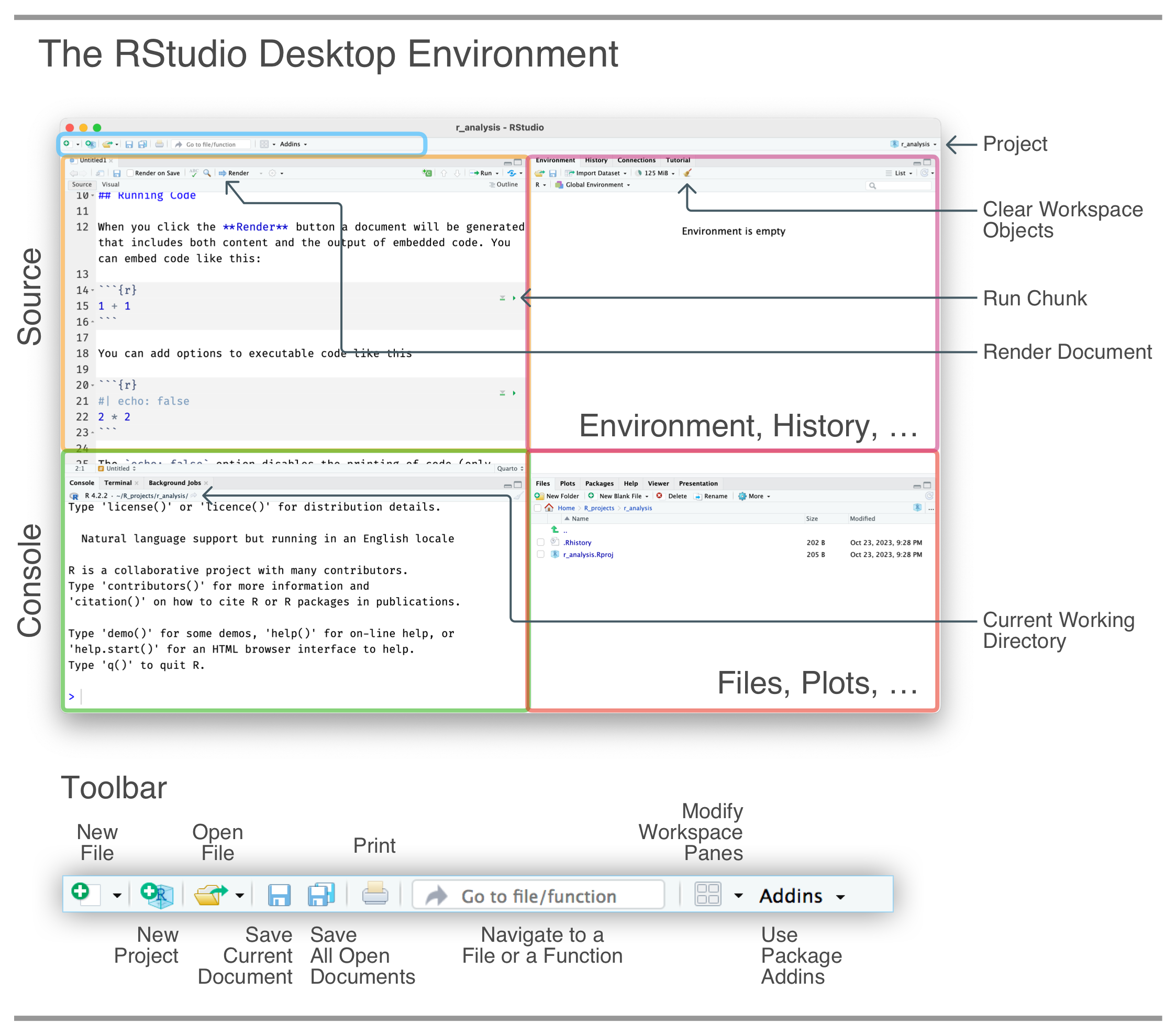Open the Global Environment dropdown

[593, 185]
